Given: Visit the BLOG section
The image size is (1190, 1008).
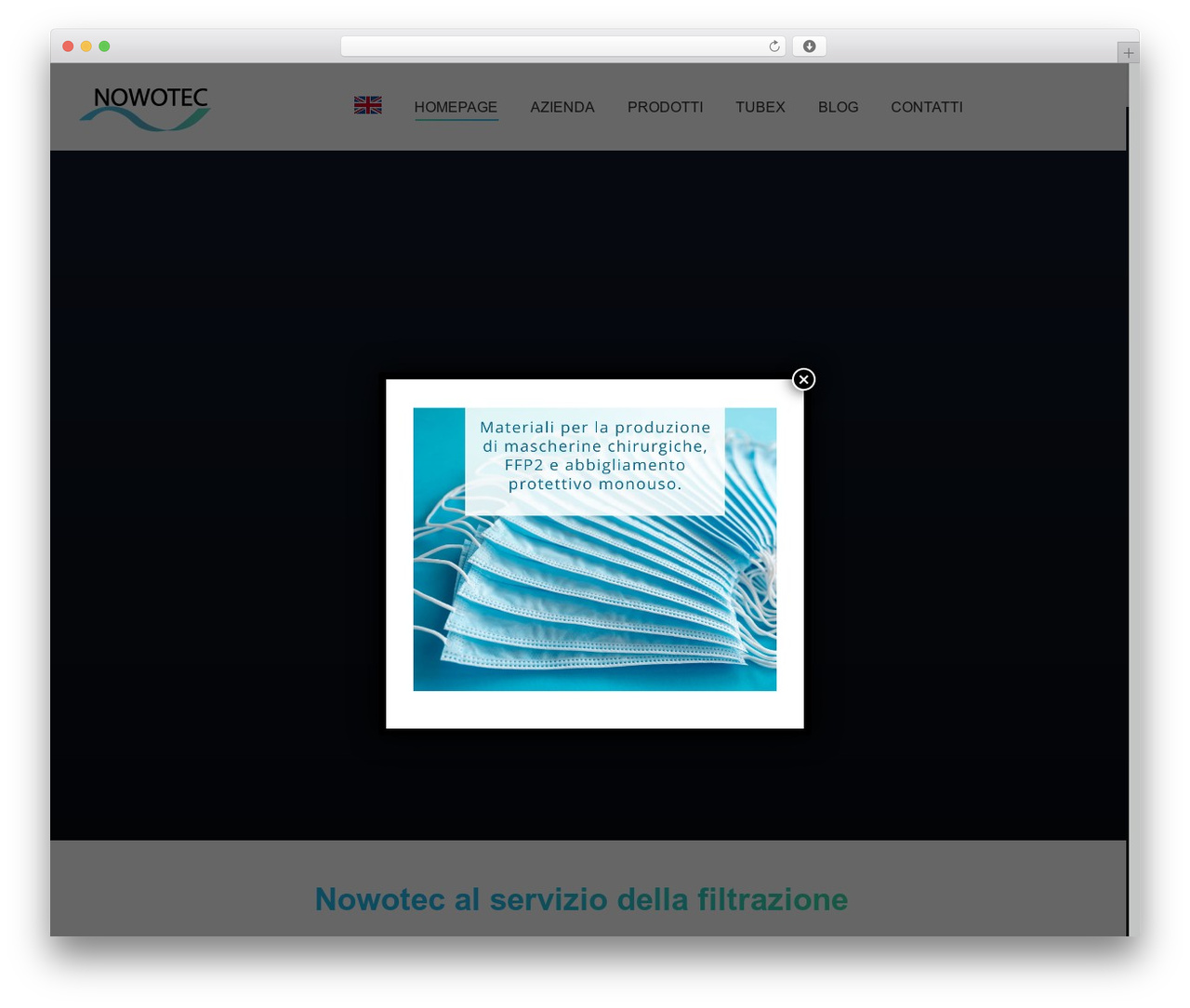Looking at the screenshot, I should pos(839,107).
